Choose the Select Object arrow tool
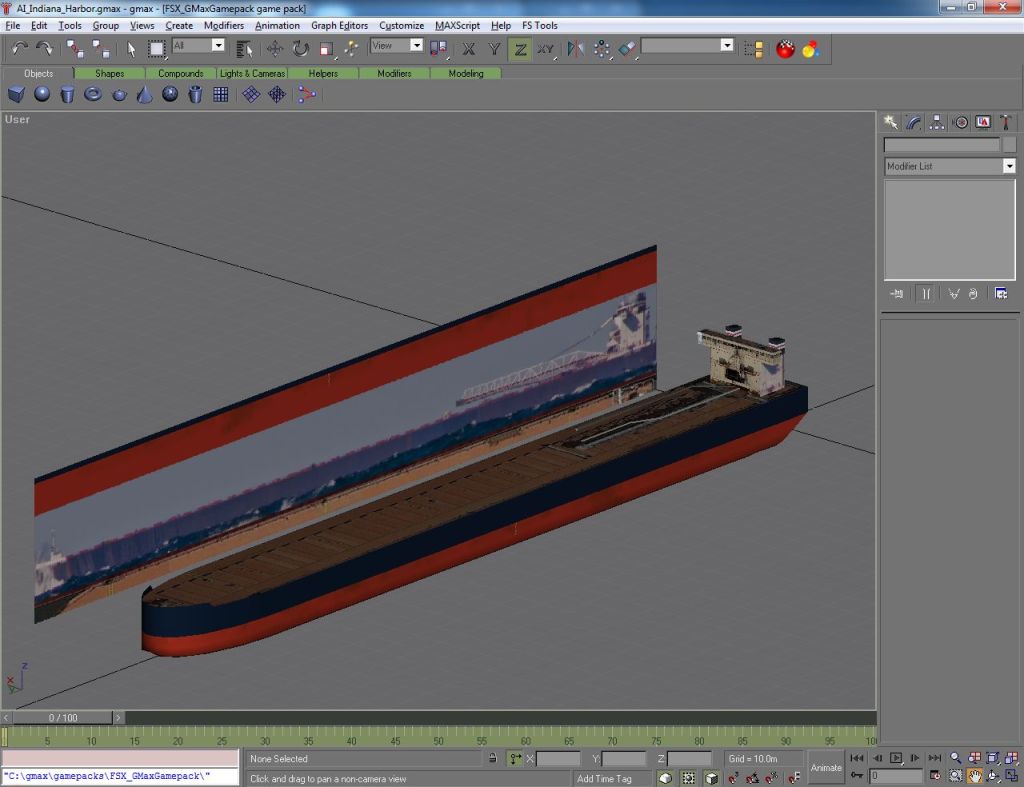Viewport: 1024px width, 787px height. [131, 48]
